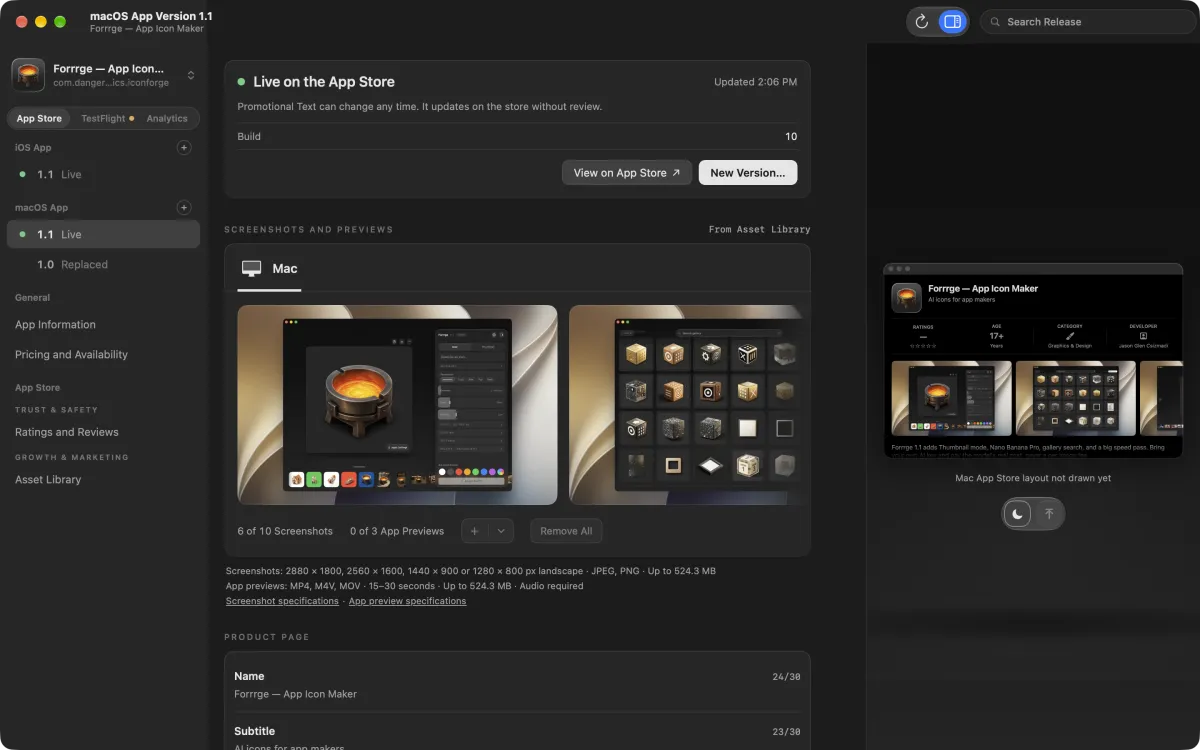Open Ratings and Reviews

click(66, 432)
